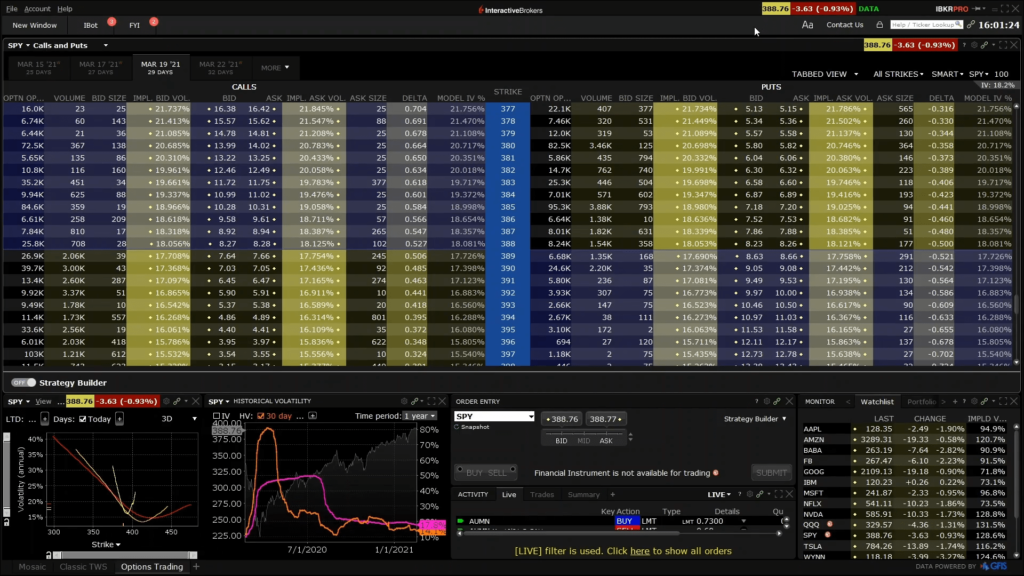Viewport: 1024px width, 576px height.
Task: Expand the MORE expirations dropdown
Action: [275, 68]
